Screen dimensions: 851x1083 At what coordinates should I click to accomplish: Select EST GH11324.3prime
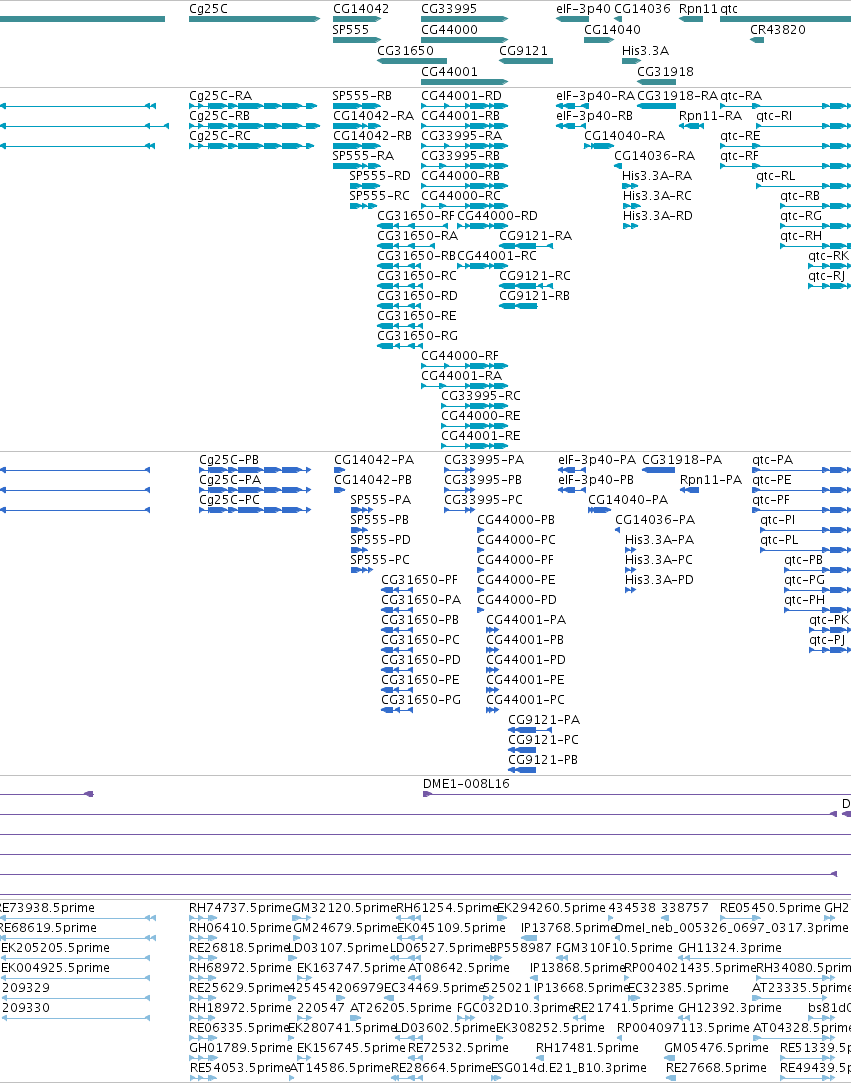point(730,947)
